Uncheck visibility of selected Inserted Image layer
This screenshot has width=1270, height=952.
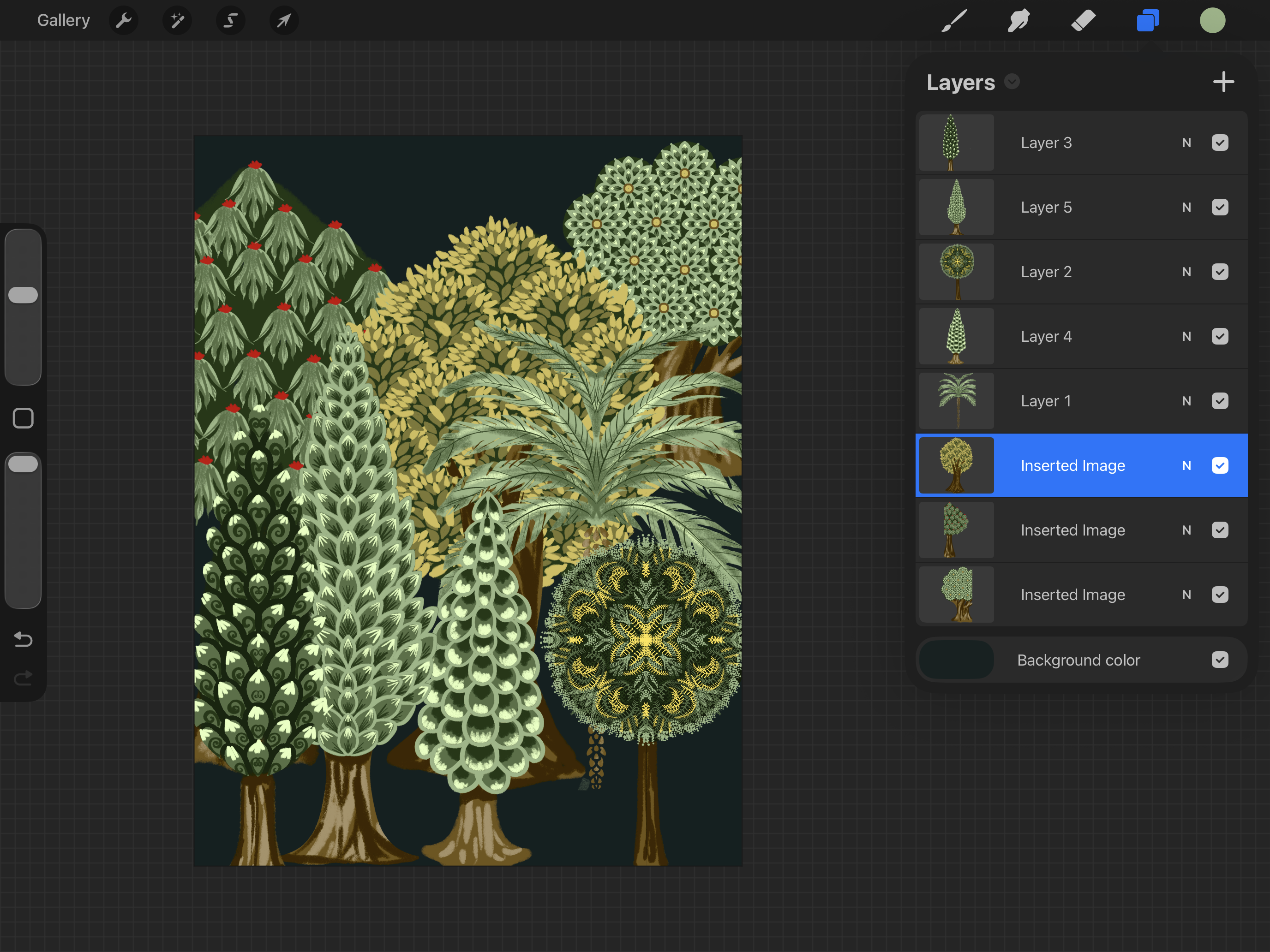1220,465
